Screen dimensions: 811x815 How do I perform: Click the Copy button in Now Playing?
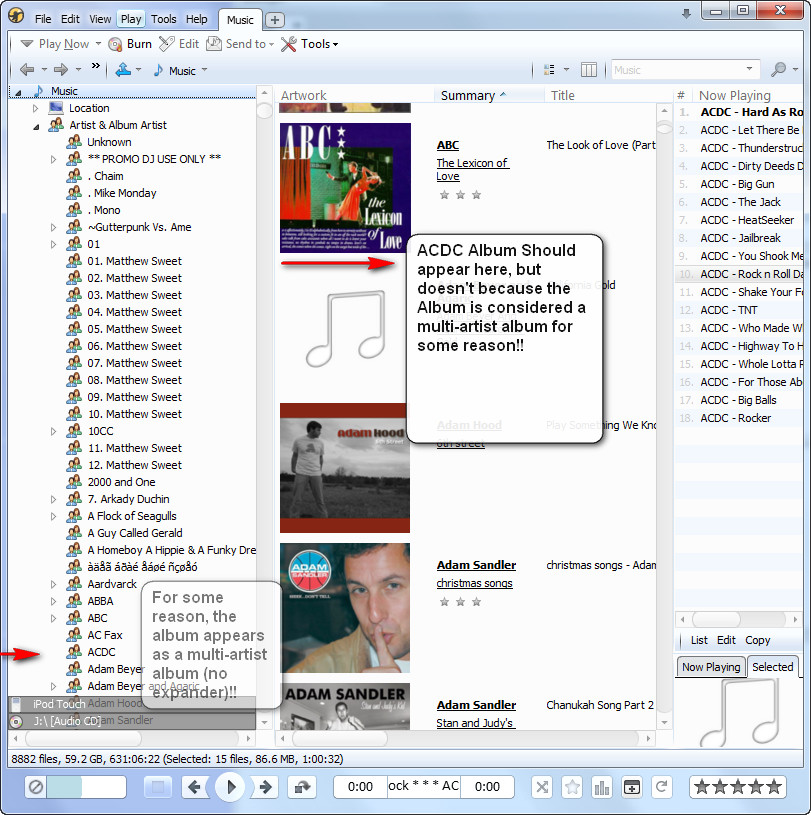tap(758, 640)
